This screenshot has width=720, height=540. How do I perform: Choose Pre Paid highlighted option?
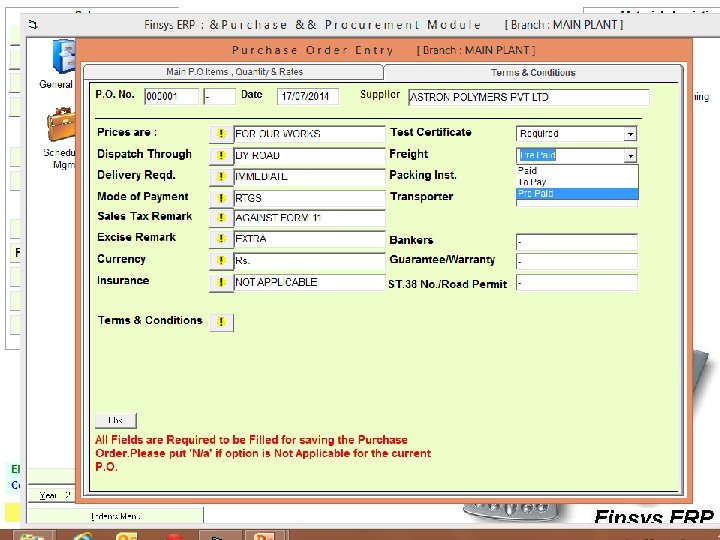click(577, 193)
